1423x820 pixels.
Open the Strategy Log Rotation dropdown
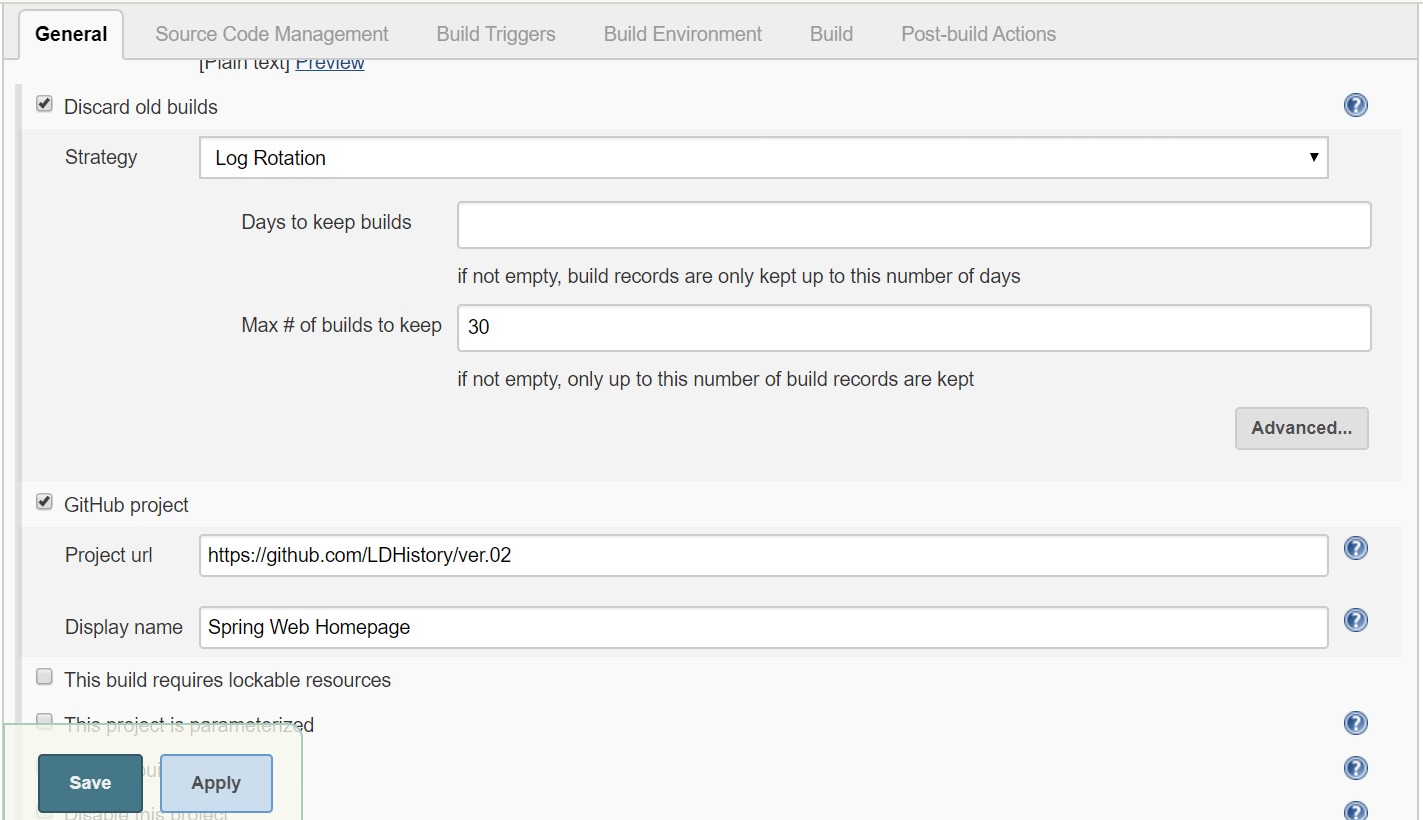pos(763,158)
